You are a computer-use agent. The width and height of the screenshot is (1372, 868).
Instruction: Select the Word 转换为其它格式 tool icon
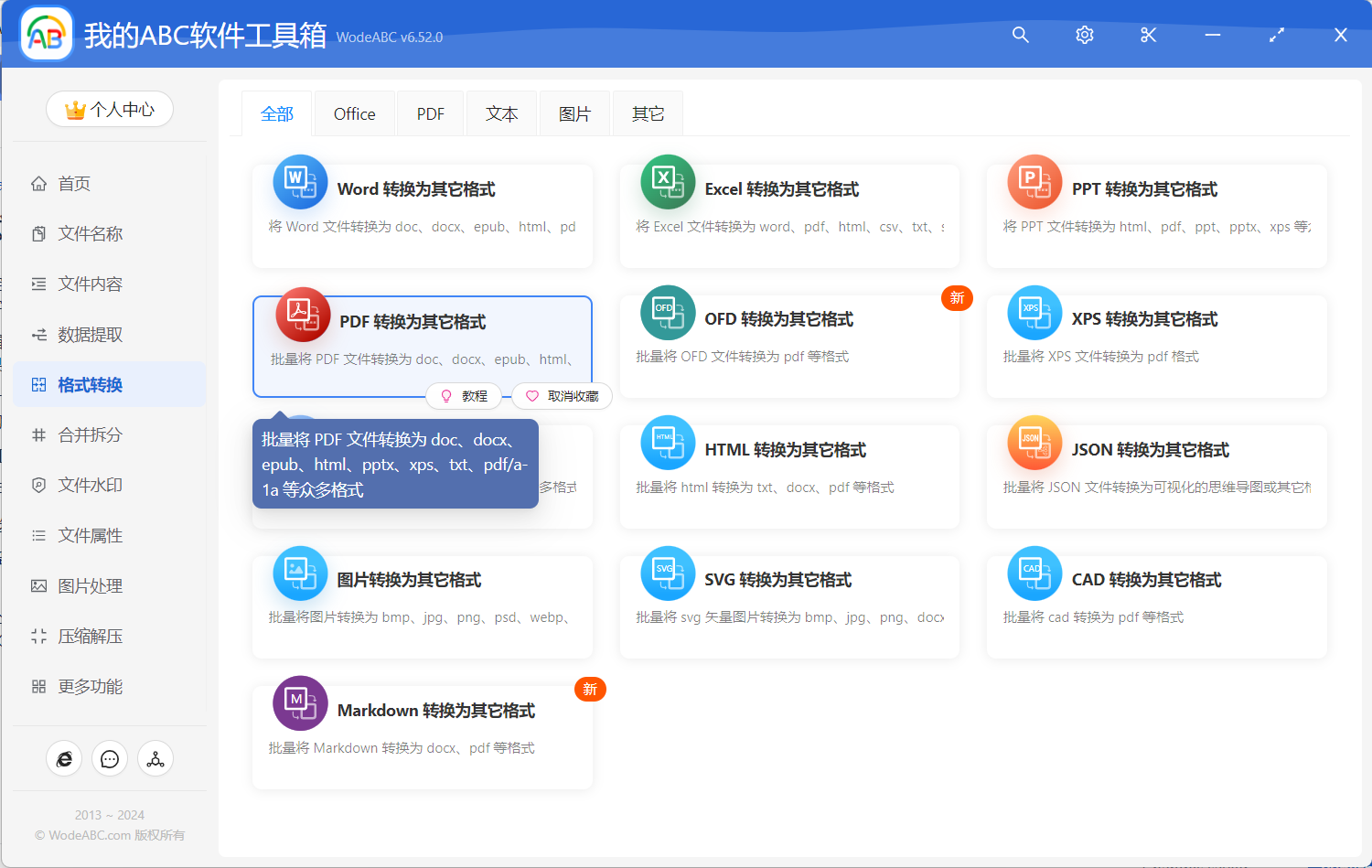[x=300, y=182]
